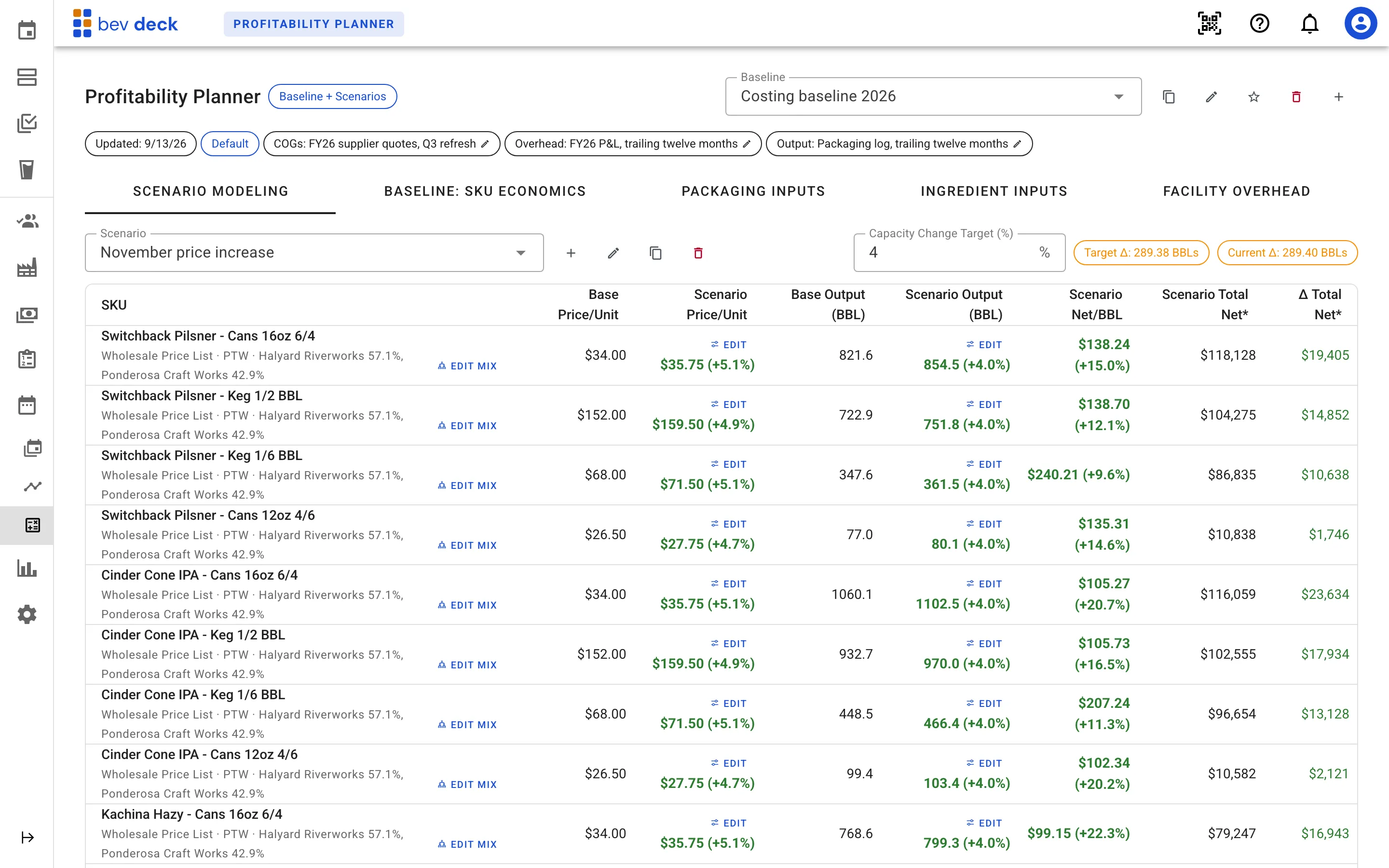This screenshot has height=868, width=1389.
Task: Go to Facility Overhead tab
Action: 1236,191
